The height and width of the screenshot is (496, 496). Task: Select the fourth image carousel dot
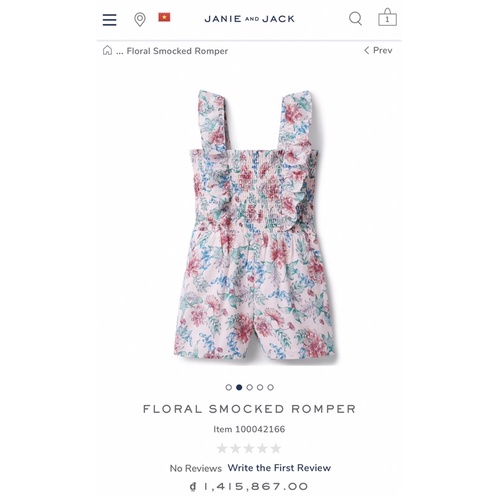[x=260, y=387]
